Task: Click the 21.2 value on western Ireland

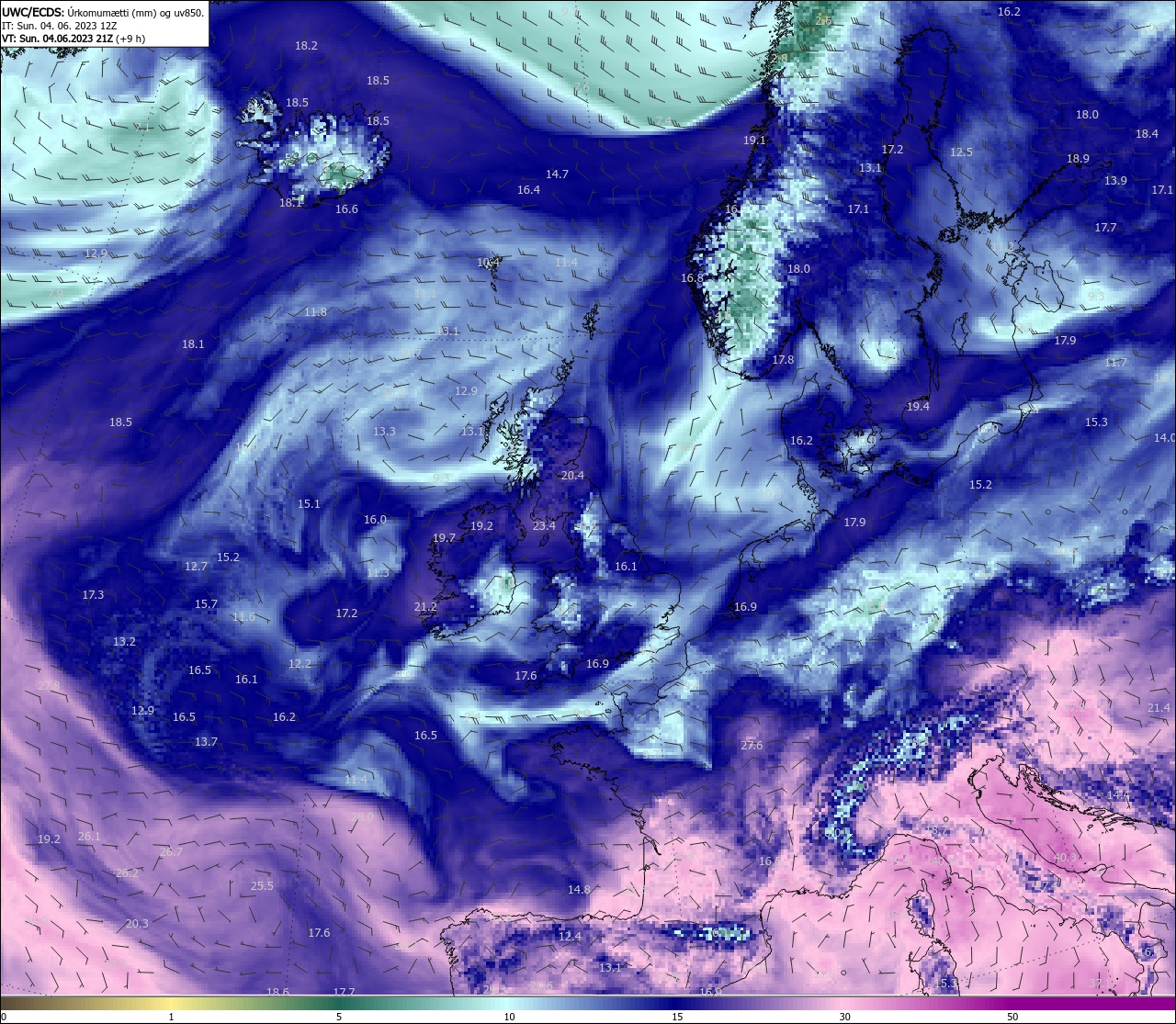Action: (425, 607)
